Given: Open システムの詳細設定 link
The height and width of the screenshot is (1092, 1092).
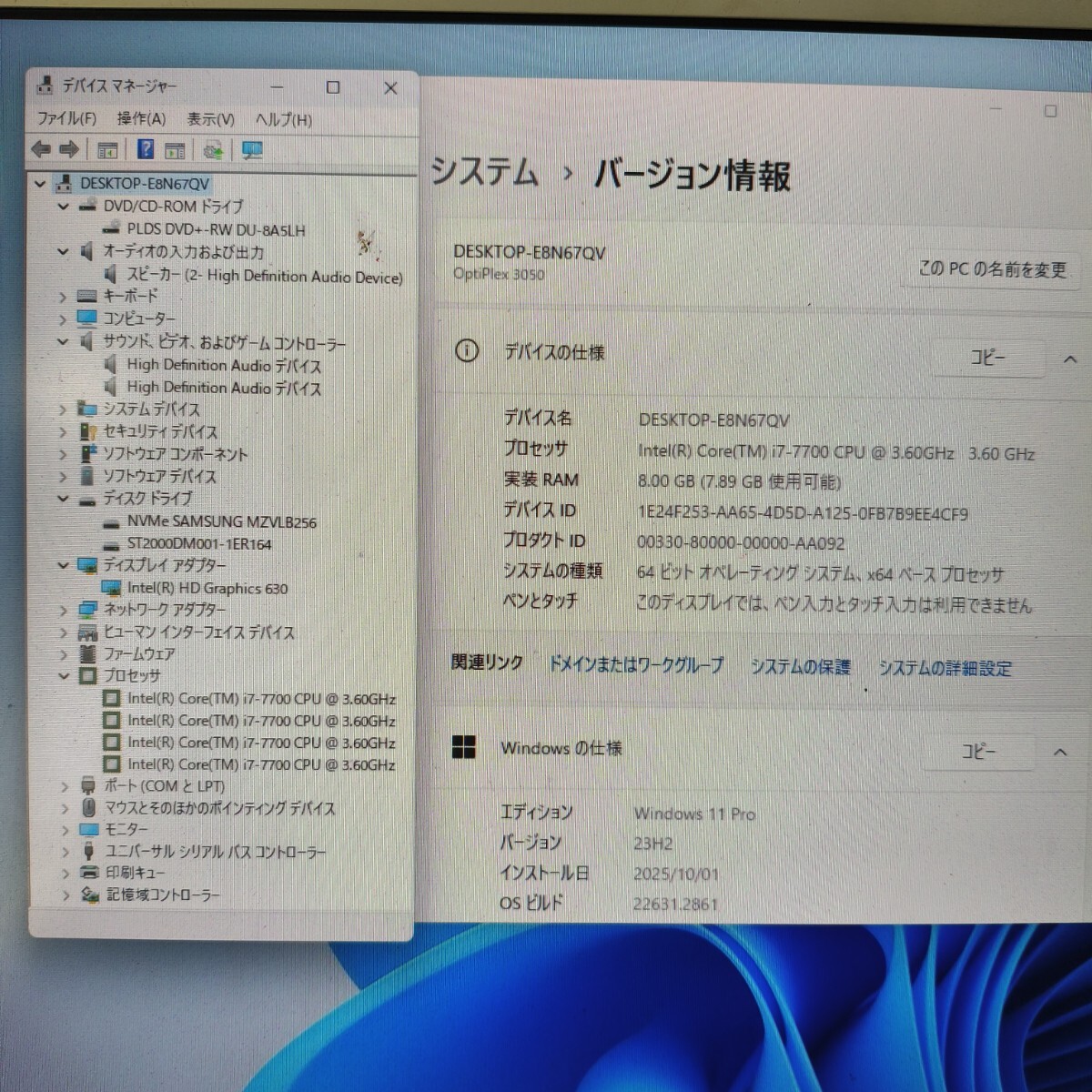Looking at the screenshot, I should pos(945,668).
